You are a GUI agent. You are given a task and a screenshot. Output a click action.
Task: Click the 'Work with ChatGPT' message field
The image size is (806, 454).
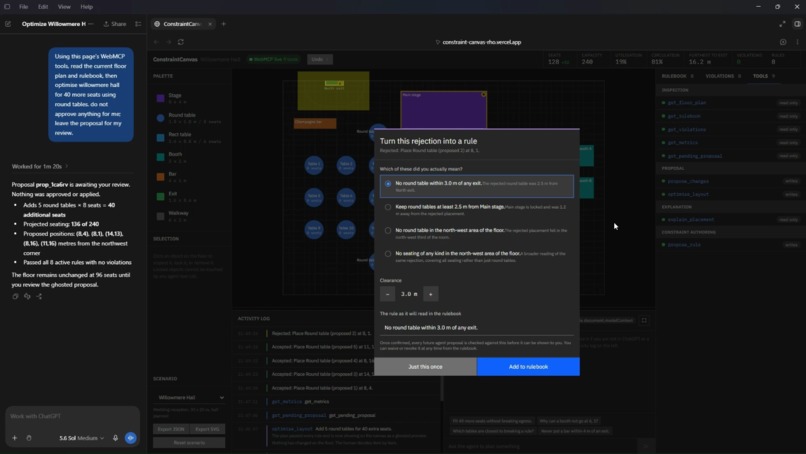[72, 416]
